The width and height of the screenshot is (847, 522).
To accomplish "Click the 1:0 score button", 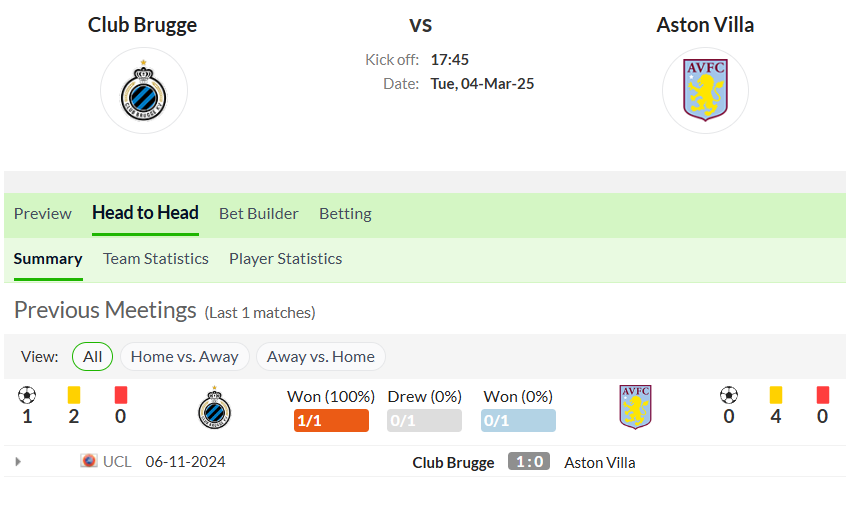I will 529,461.
